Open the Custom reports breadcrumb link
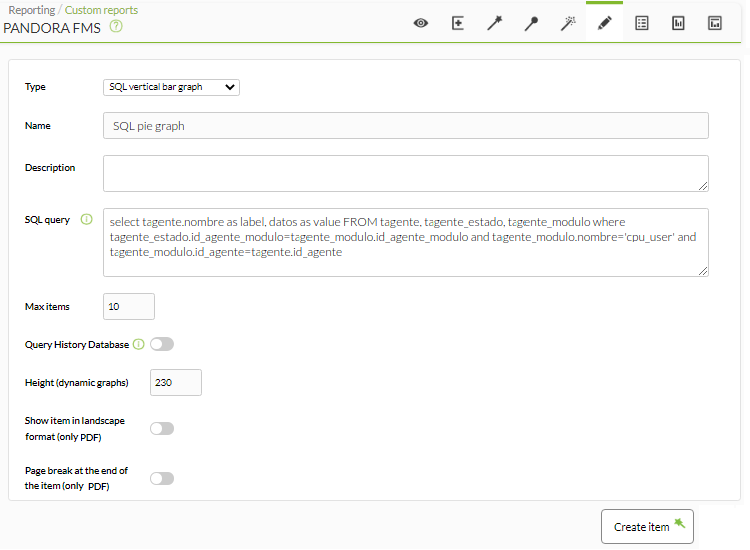The image size is (750, 550). click(x=101, y=10)
